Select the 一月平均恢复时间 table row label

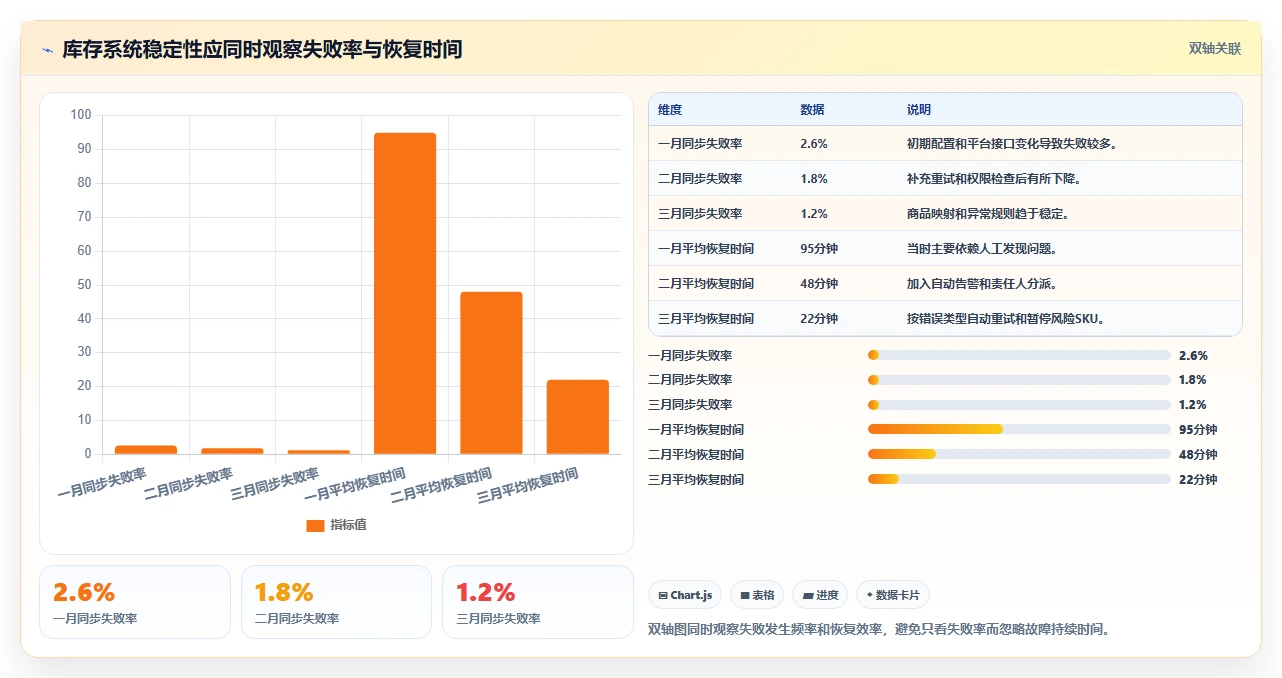tap(706, 249)
